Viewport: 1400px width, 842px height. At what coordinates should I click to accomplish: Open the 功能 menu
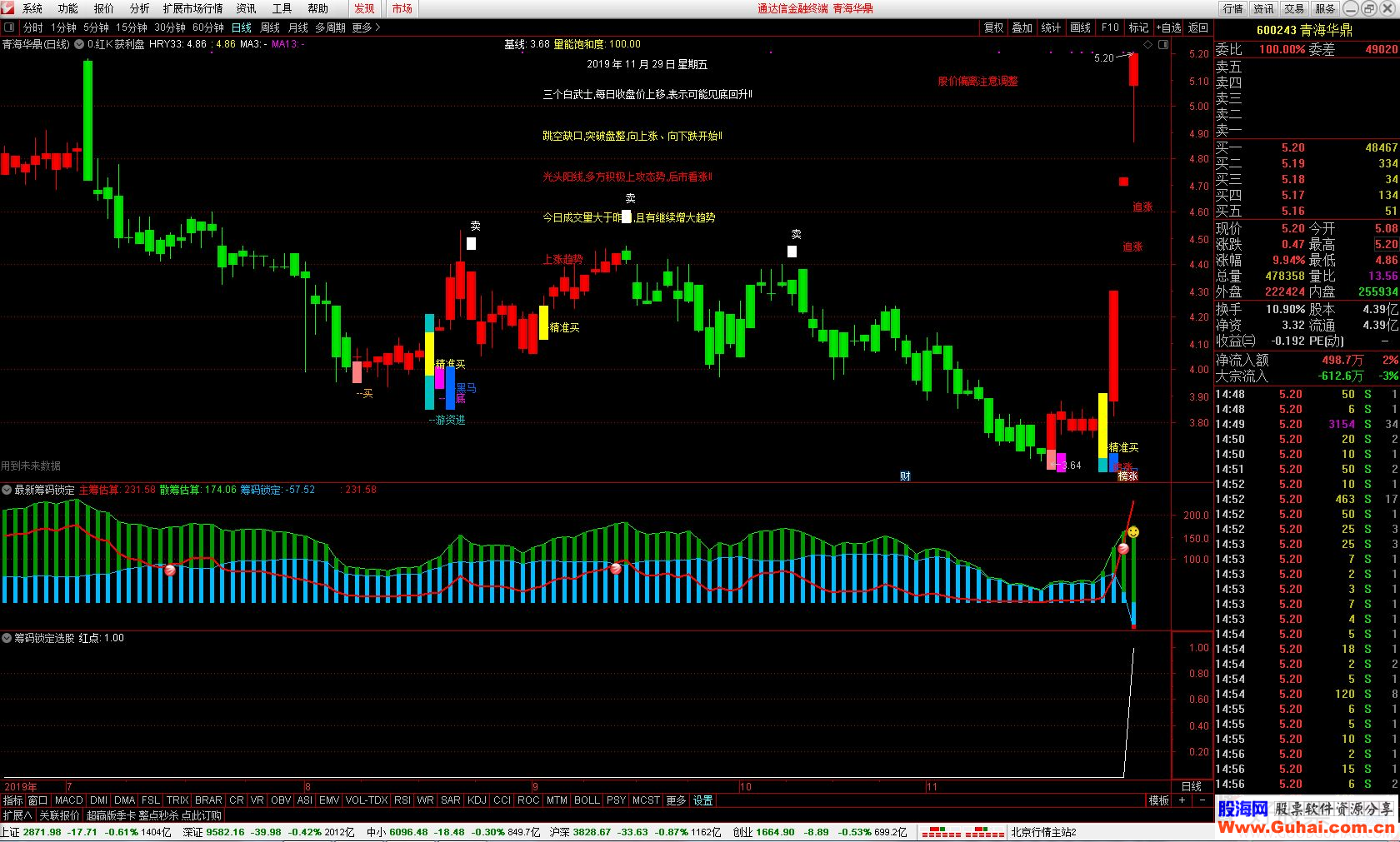68,8
